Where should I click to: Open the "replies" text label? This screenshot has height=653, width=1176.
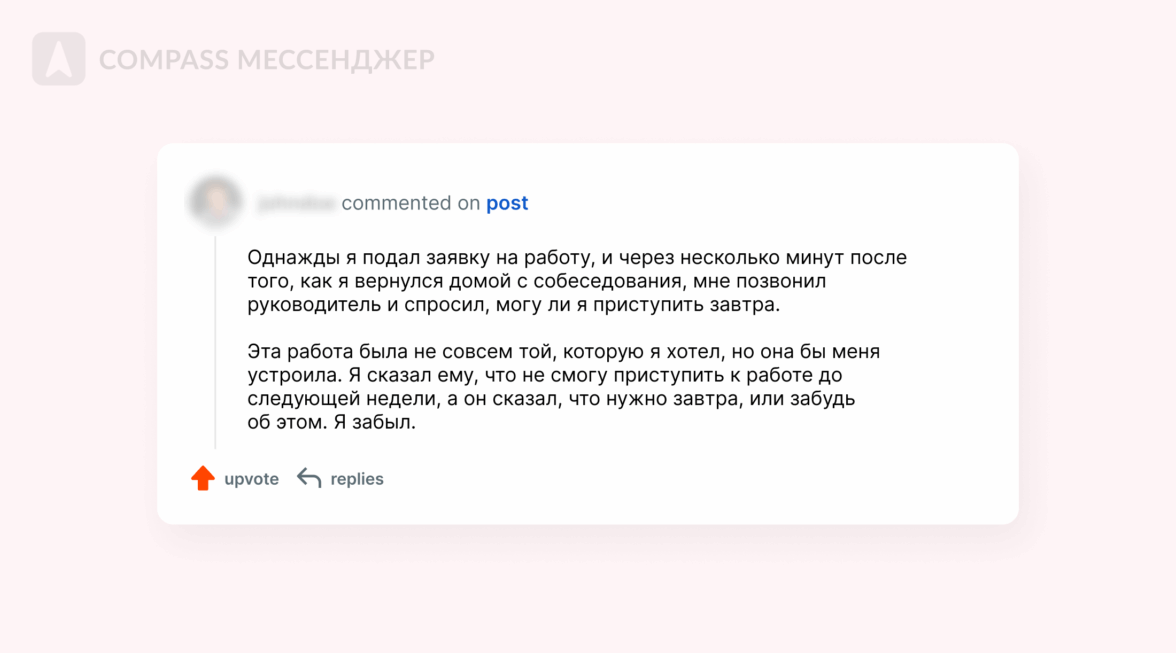pos(357,479)
